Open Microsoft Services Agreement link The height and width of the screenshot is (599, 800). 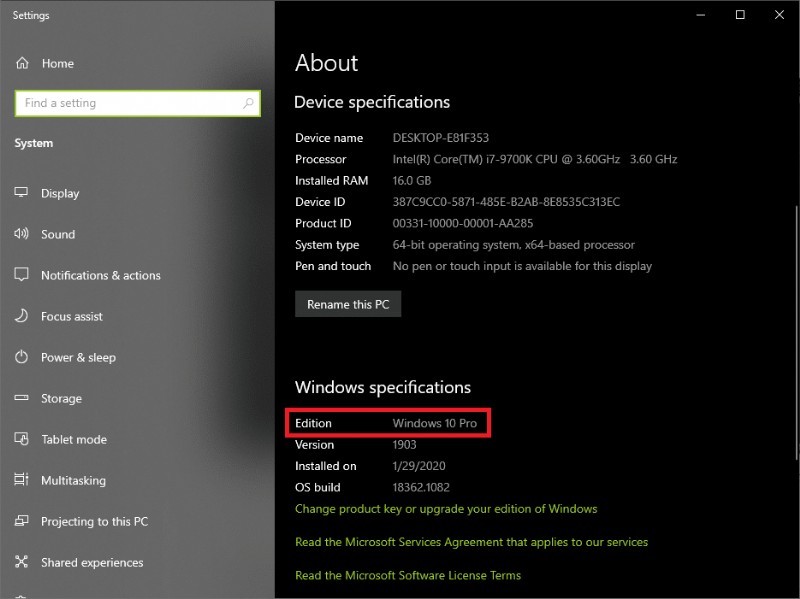click(471, 542)
